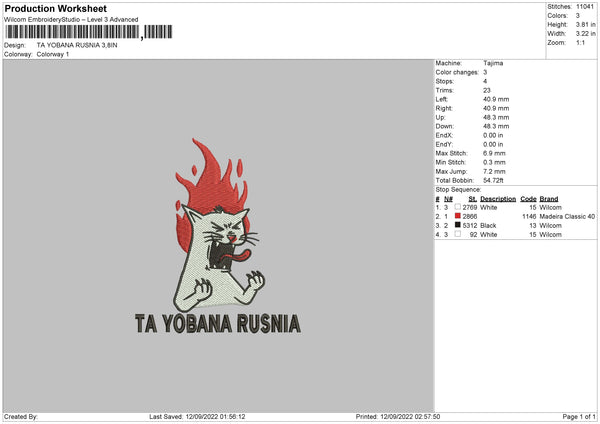
Task: Click the Zoom value 1:1
Action: (583, 43)
